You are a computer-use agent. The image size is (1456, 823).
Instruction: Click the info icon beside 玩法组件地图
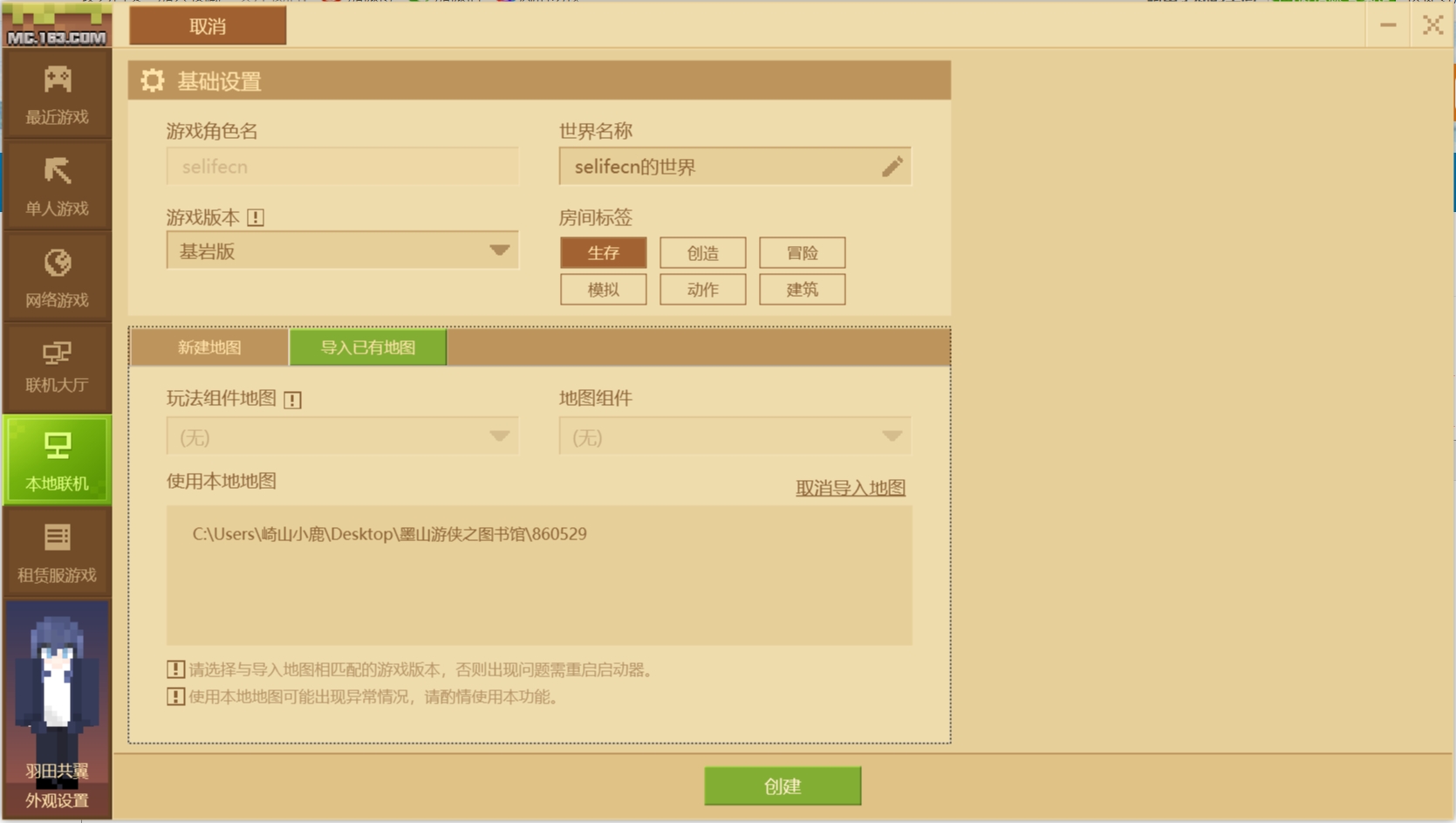coord(293,400)
